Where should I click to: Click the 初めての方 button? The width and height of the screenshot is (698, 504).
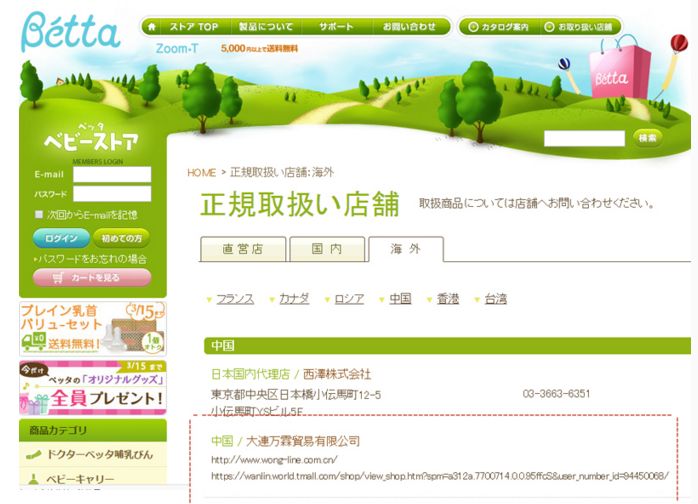click(122, 238)
